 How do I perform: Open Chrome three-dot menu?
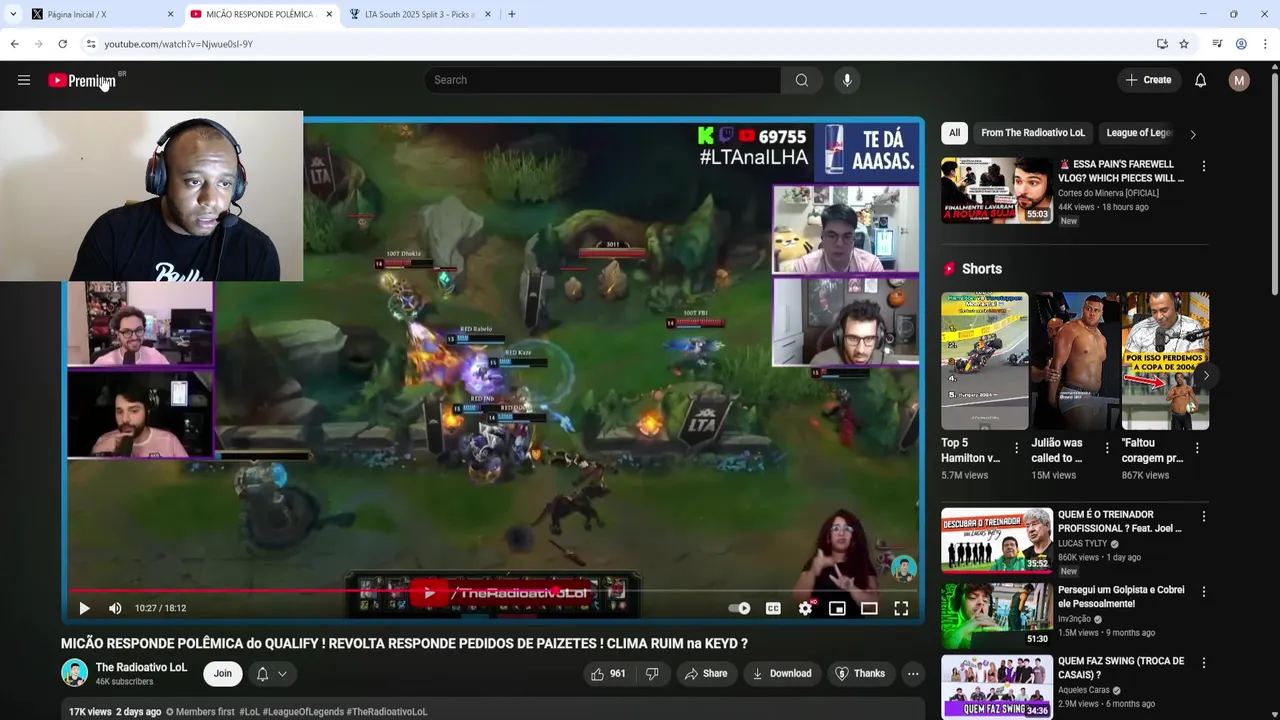pyautogui.click(x=1265, y=44)
